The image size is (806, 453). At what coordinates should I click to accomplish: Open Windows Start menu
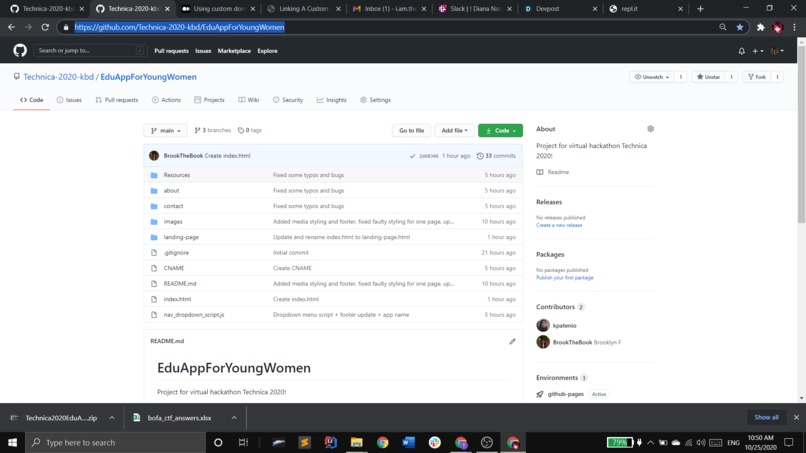pyautogui.click(x=12, y=442)
